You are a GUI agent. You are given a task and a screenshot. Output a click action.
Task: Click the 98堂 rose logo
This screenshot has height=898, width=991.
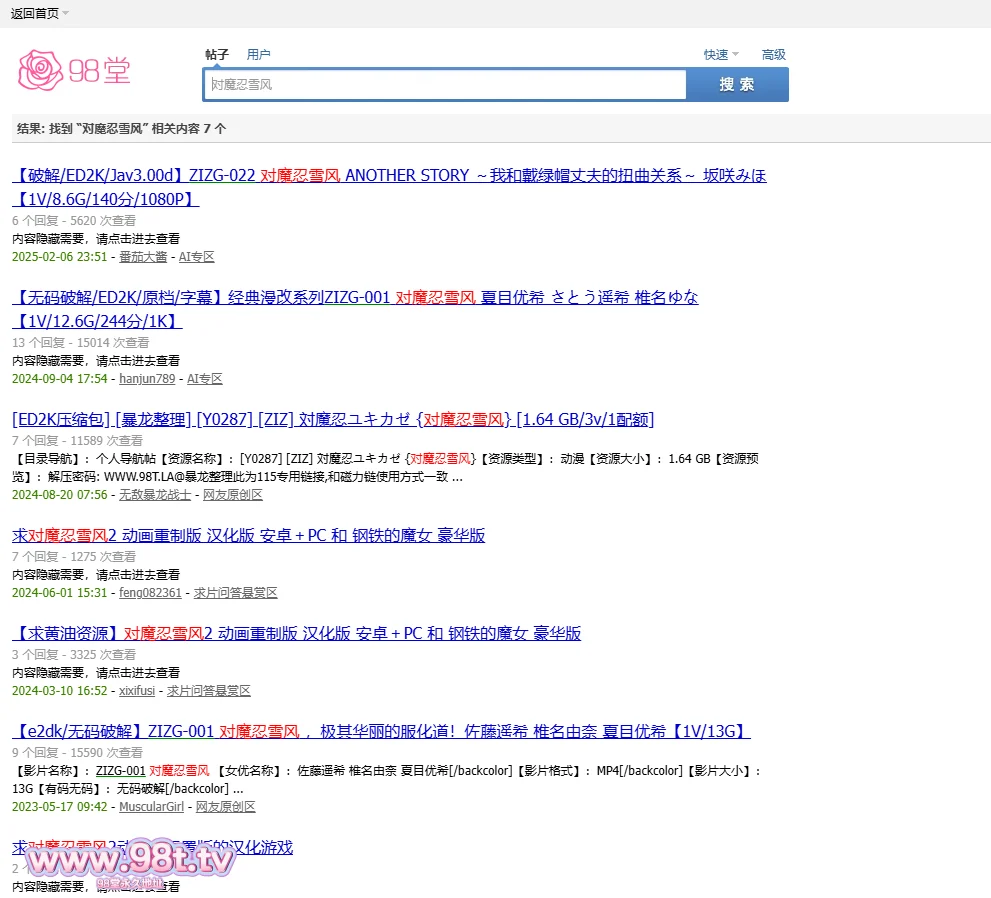pyautogui.click(x=74, y=68)
